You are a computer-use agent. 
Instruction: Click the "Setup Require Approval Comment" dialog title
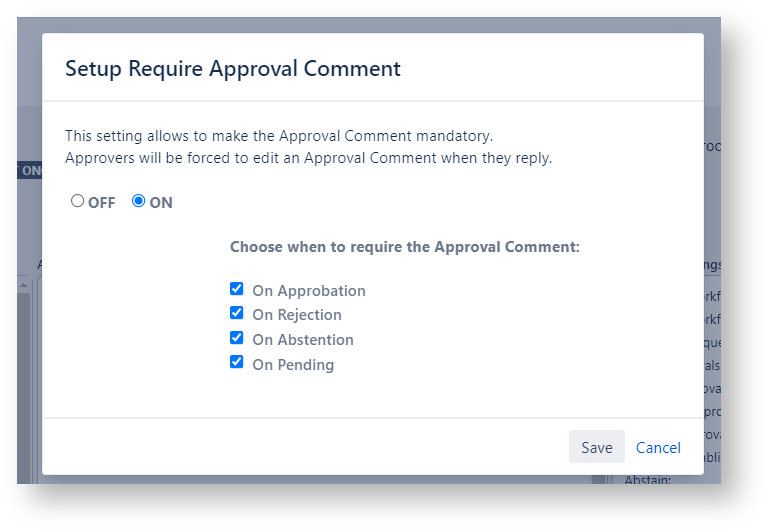coord(233,69)
